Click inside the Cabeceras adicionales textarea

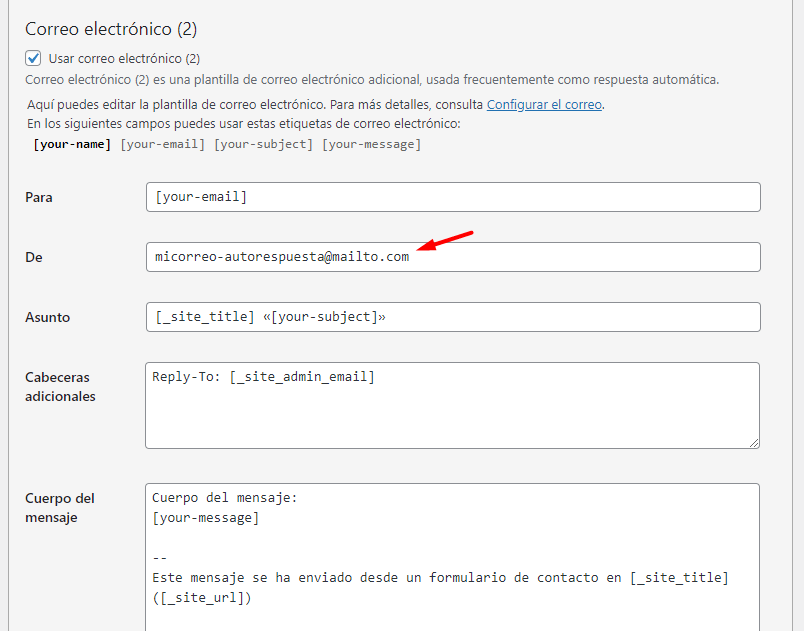click(x=452, y=405)
